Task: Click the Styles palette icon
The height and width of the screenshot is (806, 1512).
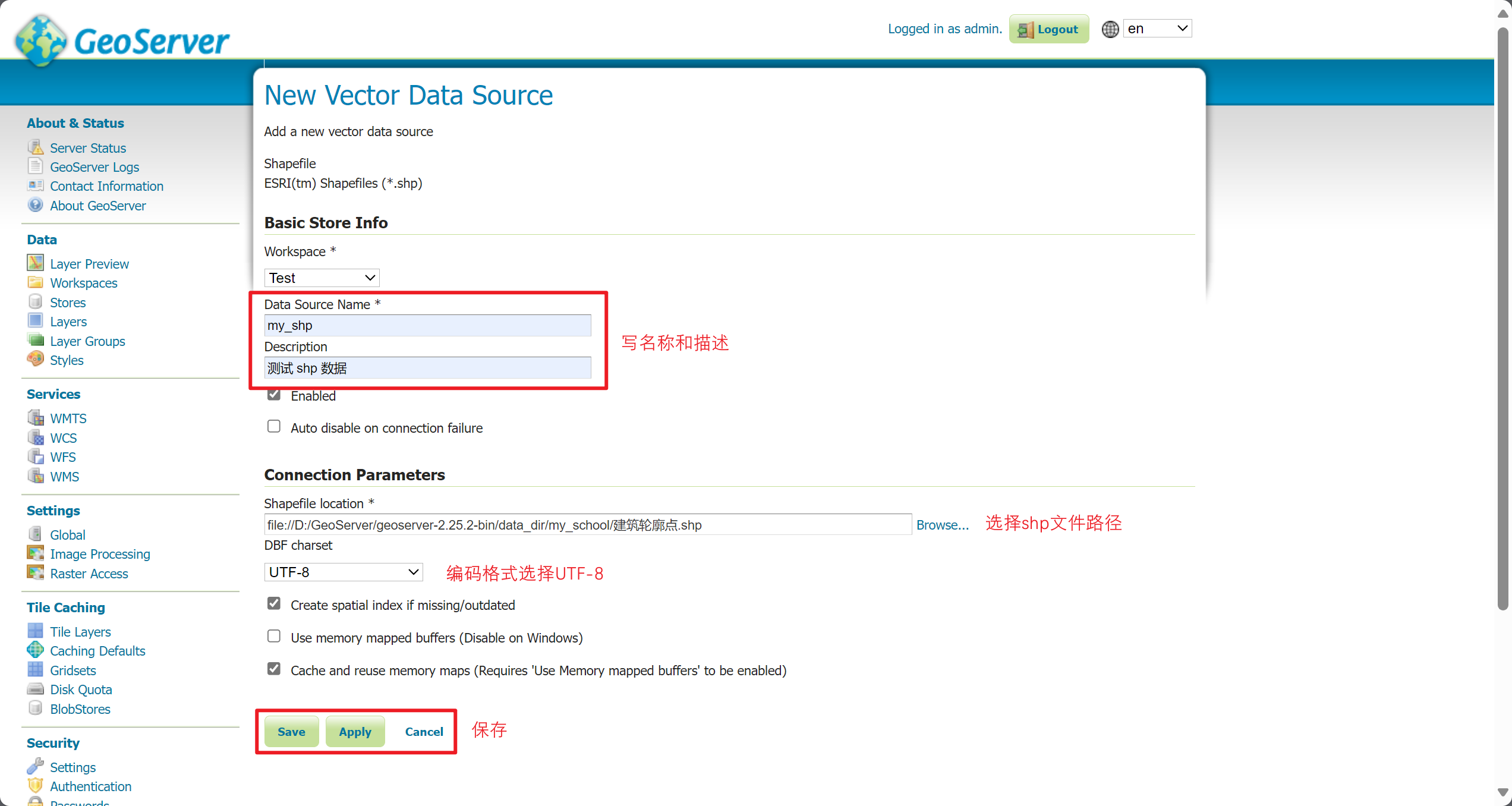Action: pyautogui.click(x=36, y=359)
